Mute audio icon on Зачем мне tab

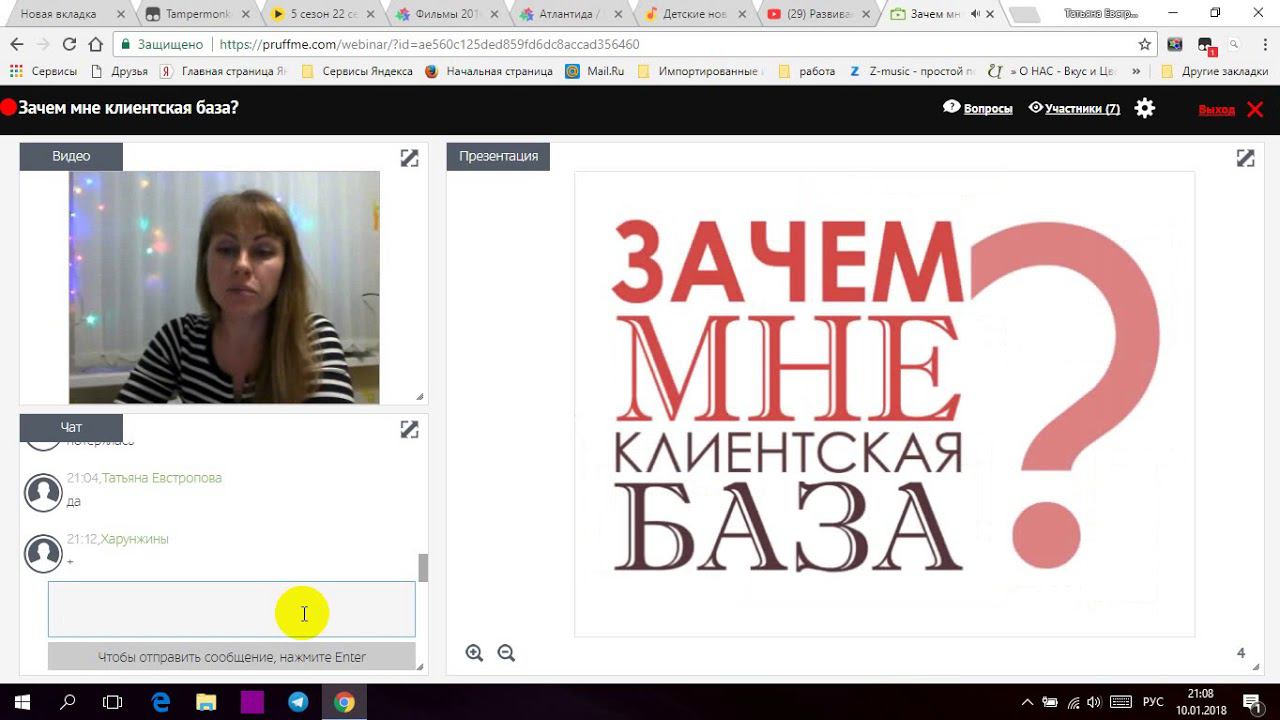click(975, 14)
